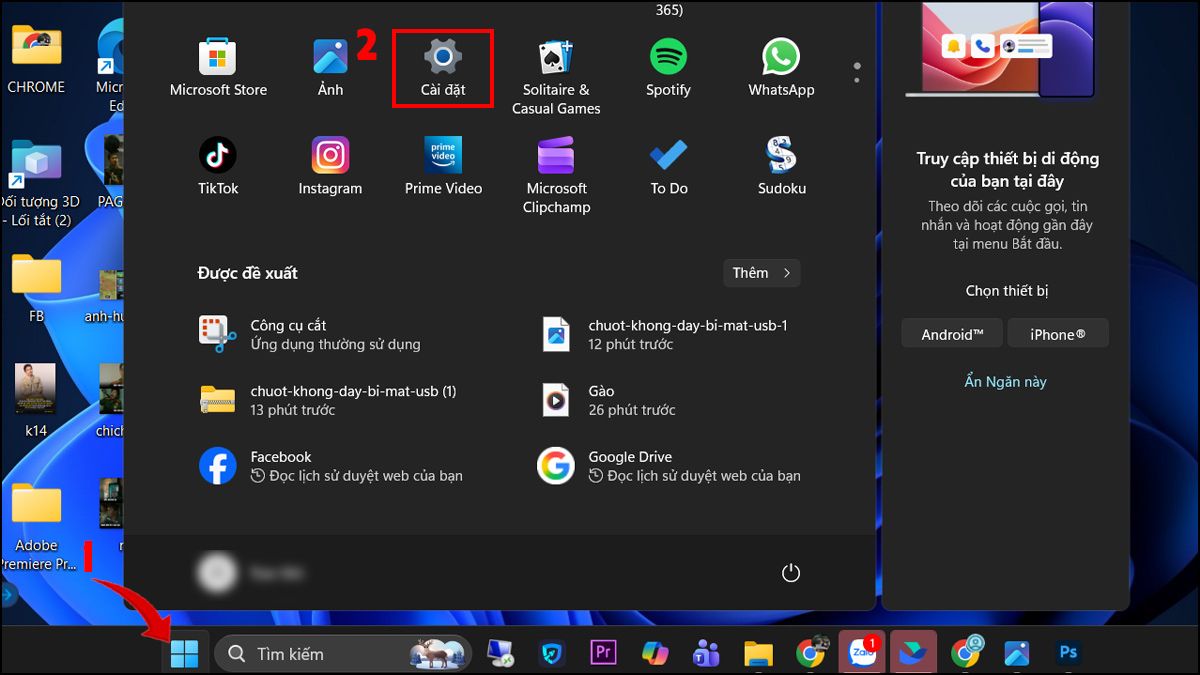Open Prime Video app
This screenshot has height=675, width=1200.
pyautogui.click(x=443, y=166)
